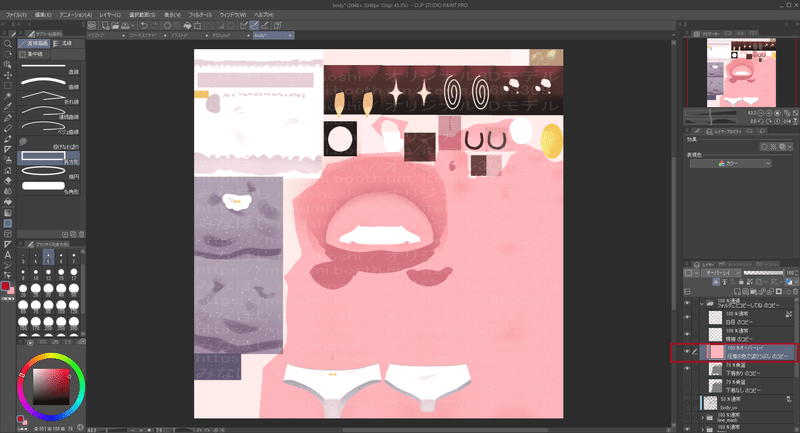Select the Auto select magic wand tool
Screen dimensions: 800x433
8,96
